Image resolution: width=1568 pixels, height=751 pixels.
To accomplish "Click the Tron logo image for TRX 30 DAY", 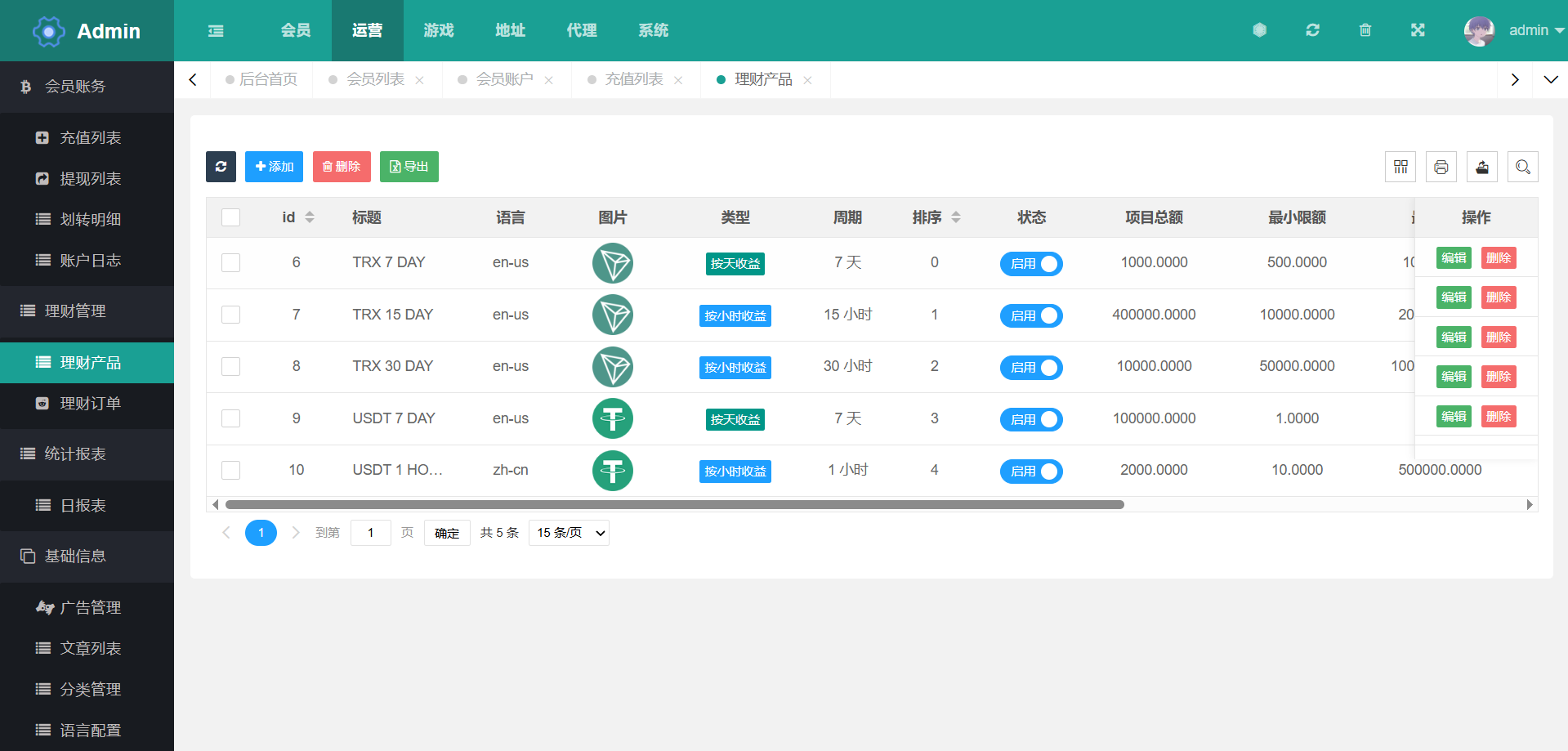I will point(613,367).
